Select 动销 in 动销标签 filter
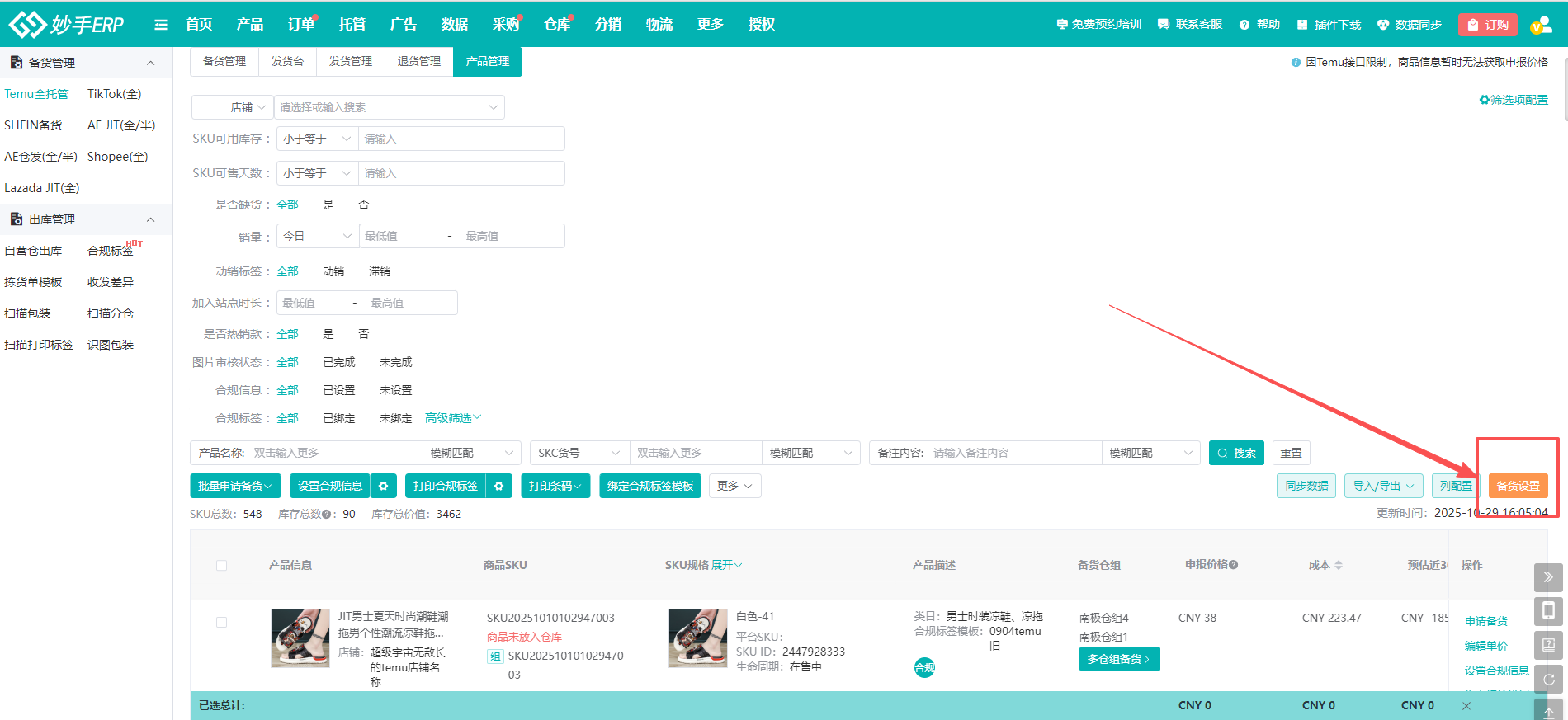 tap(333, 271)
